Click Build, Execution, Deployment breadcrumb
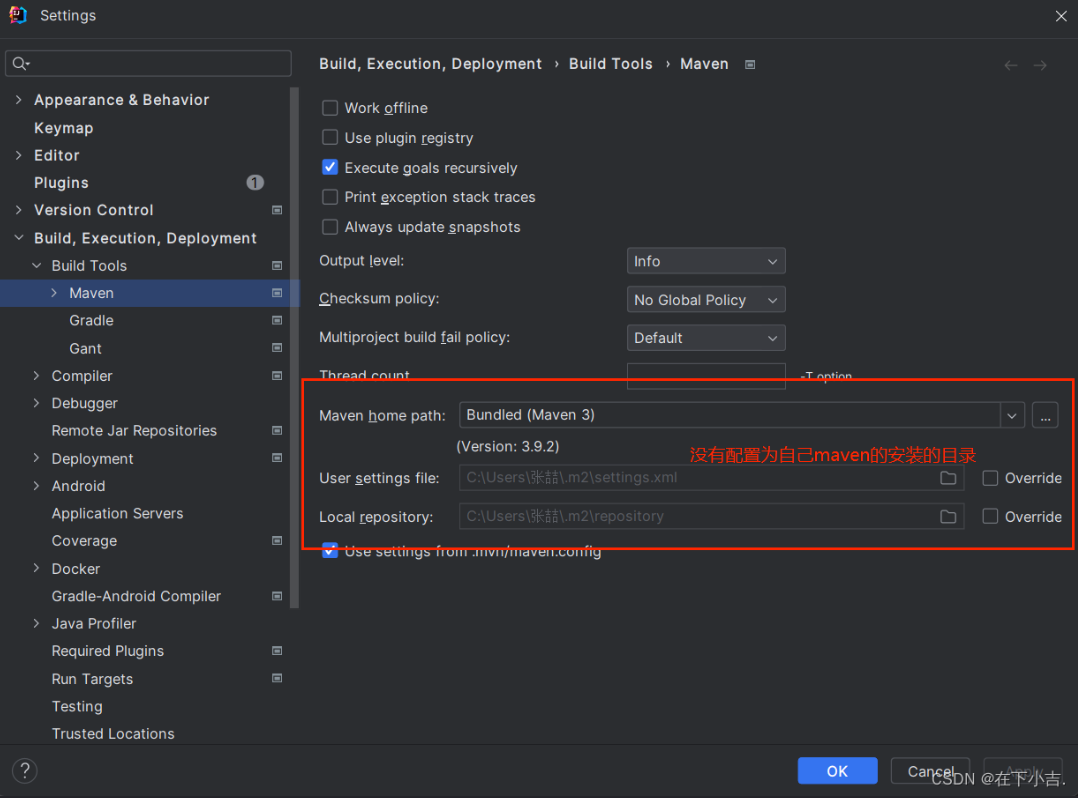Screen dimensions: 1078x798 point(430,64)
